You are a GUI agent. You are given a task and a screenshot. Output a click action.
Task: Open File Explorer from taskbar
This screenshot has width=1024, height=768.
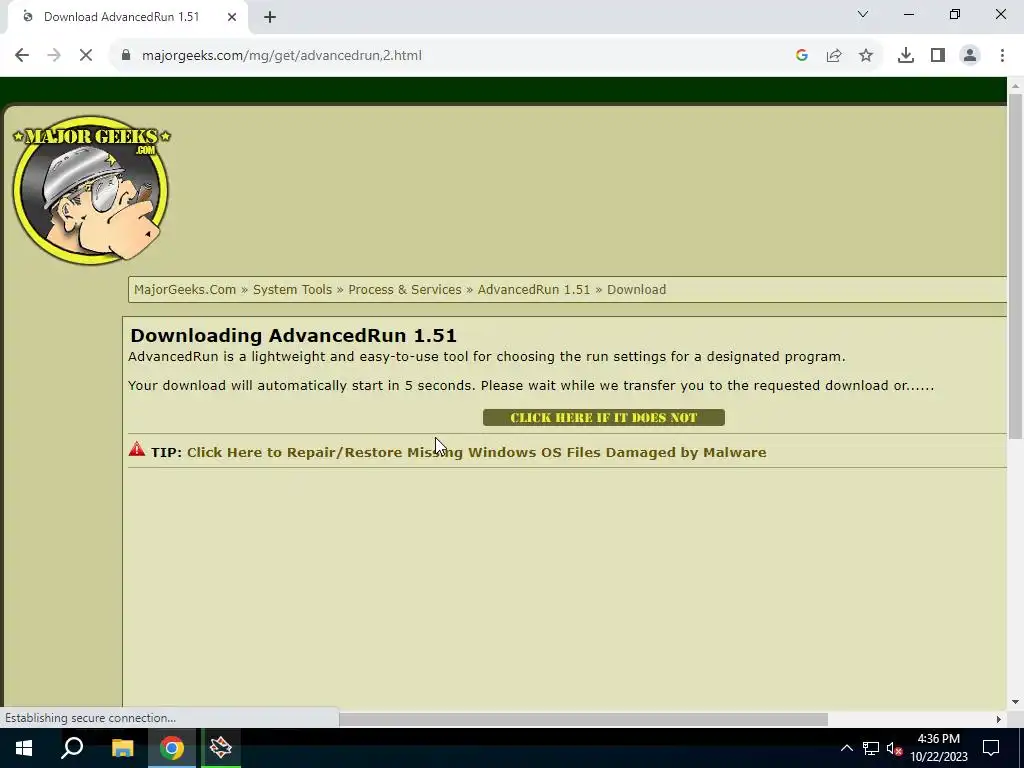(122, 748)
